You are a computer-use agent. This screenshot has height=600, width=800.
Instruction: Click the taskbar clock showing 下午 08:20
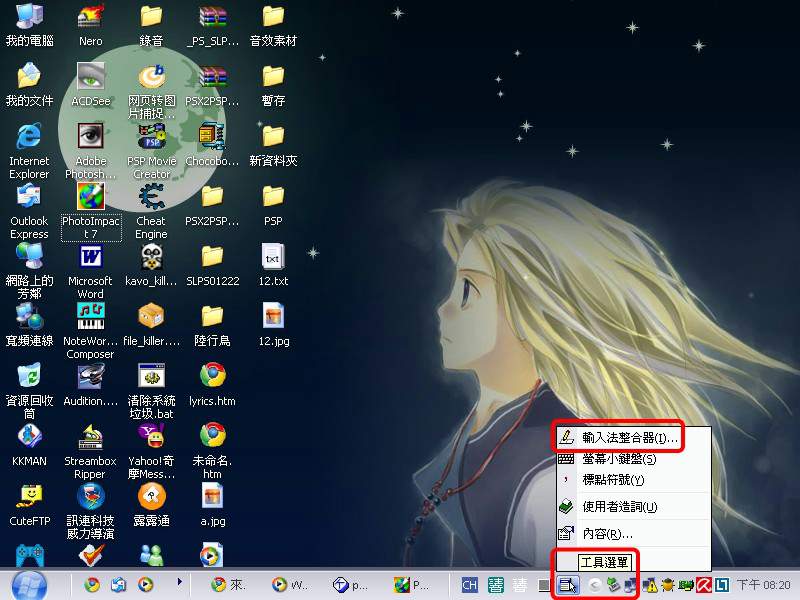click(x=764, y=585)
